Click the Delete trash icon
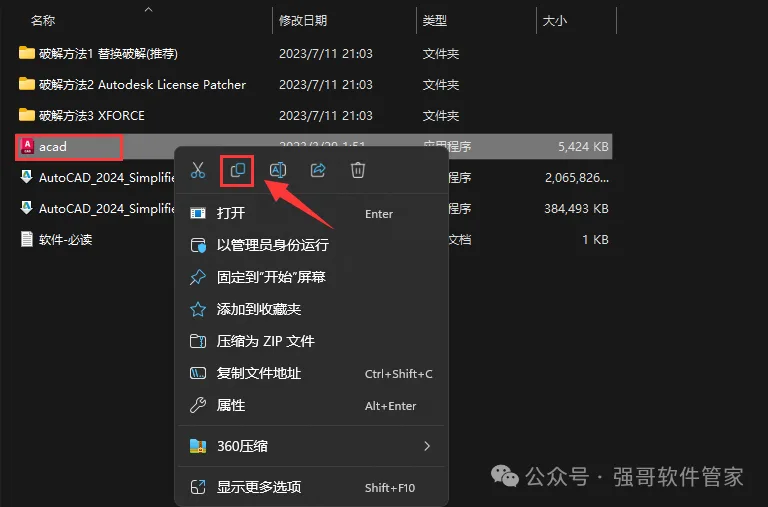 [358, 170]
